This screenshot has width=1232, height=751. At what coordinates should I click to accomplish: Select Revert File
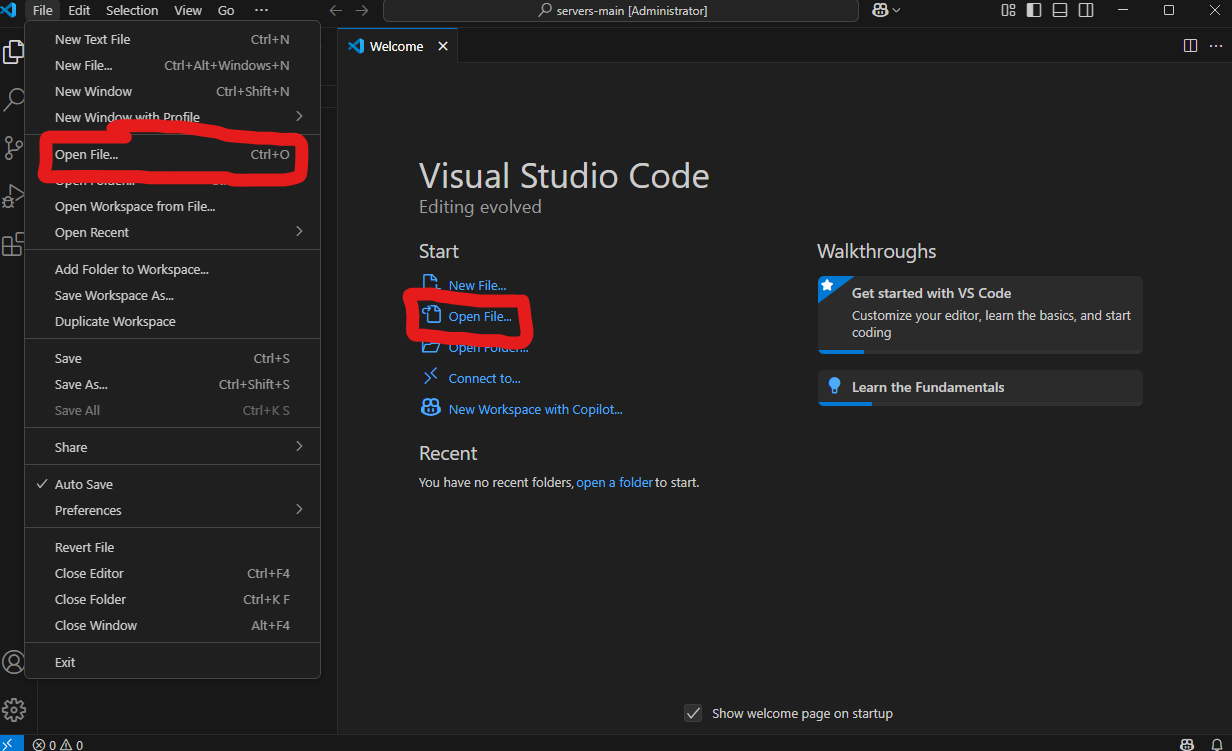click(172, 547)
